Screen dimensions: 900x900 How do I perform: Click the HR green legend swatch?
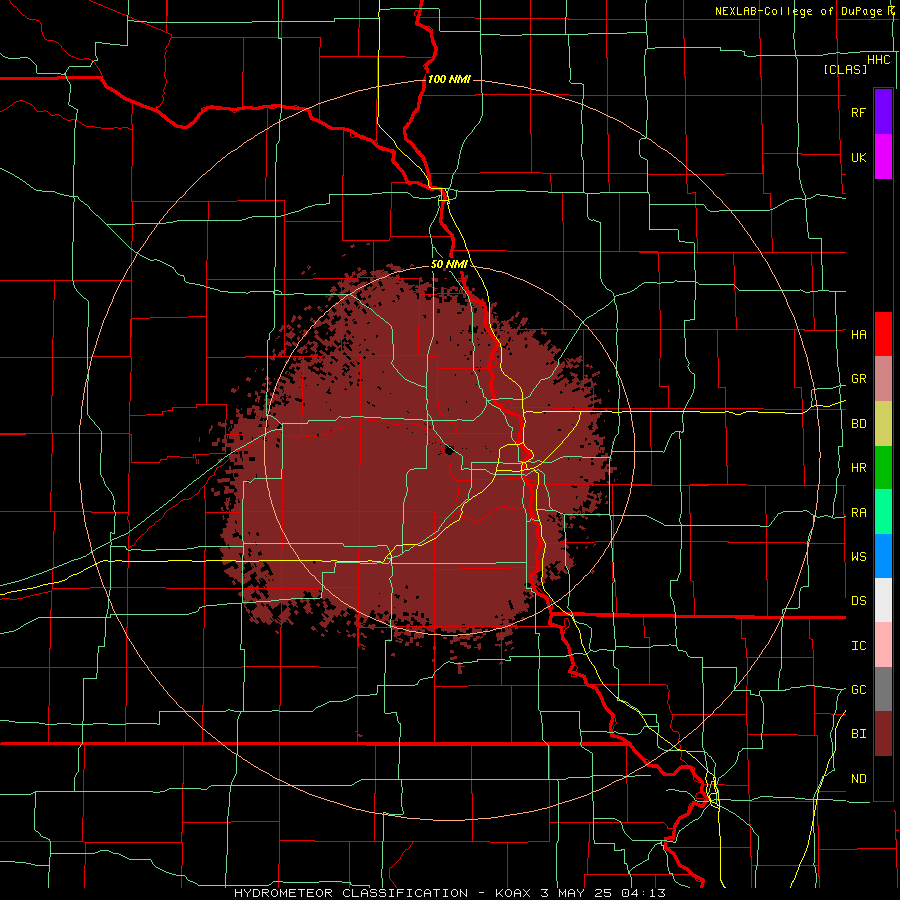click(883, 468)
